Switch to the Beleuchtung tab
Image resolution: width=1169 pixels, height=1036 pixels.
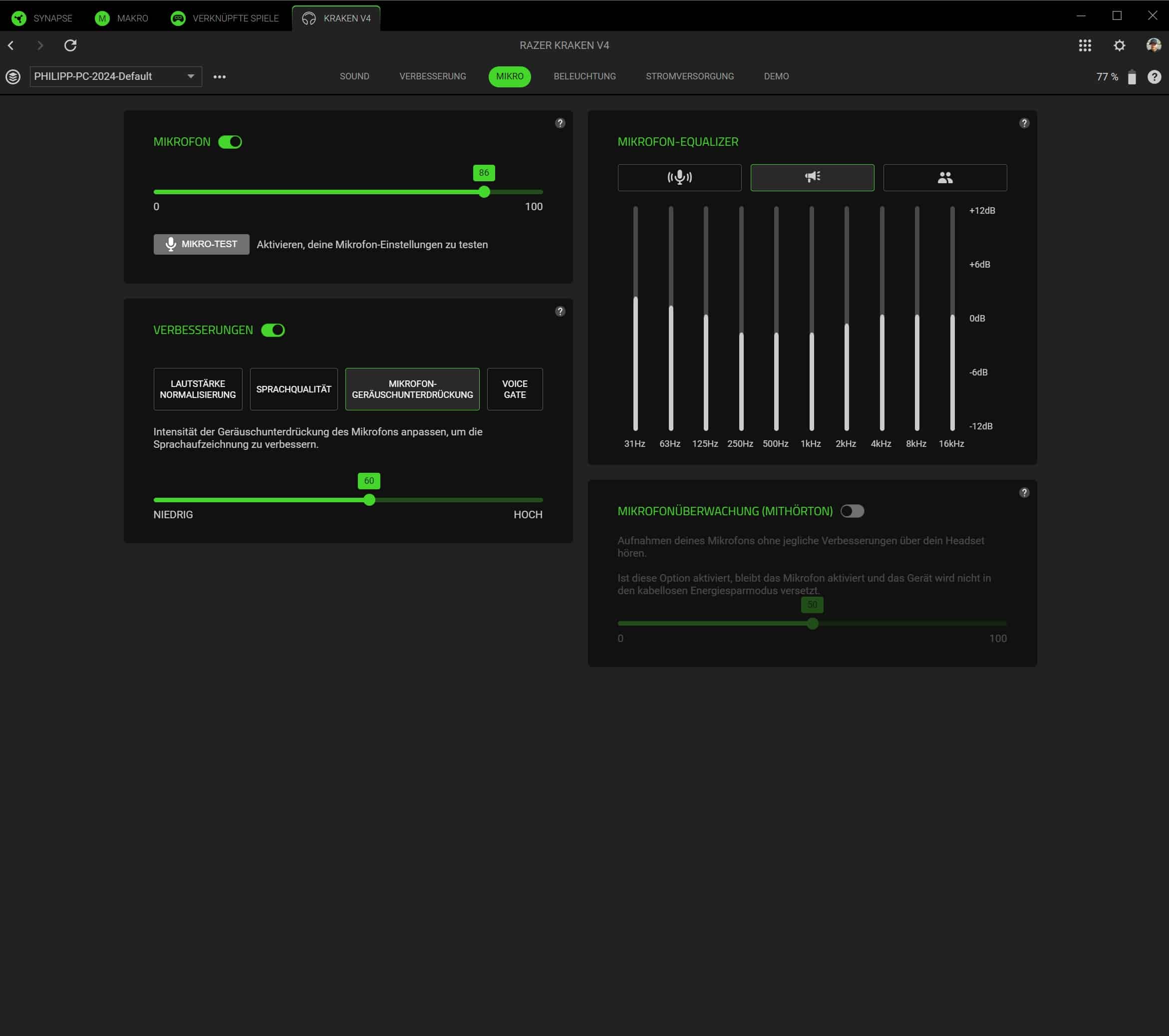[x=584, y=77]
